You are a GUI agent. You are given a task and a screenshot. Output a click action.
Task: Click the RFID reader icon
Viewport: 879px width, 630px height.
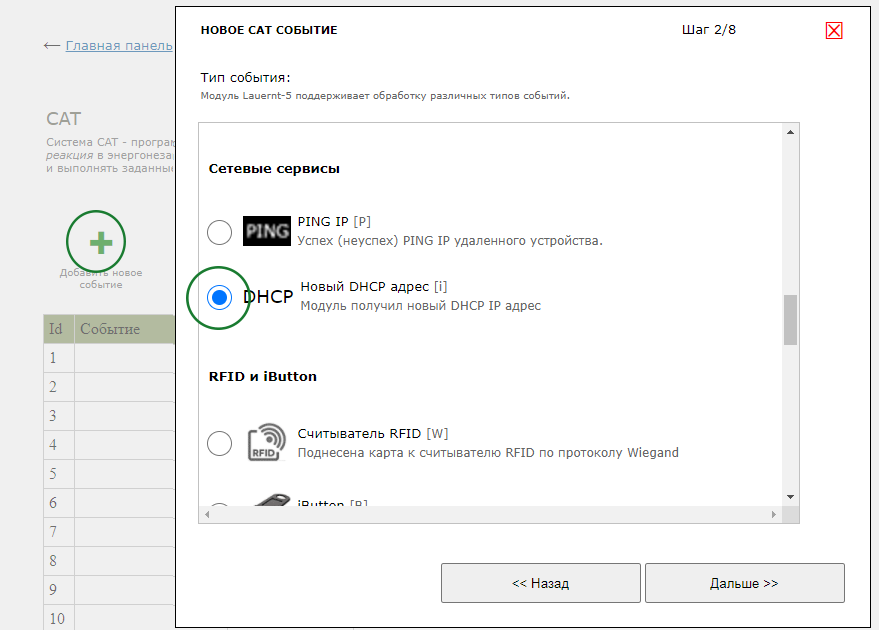[266, 441]
